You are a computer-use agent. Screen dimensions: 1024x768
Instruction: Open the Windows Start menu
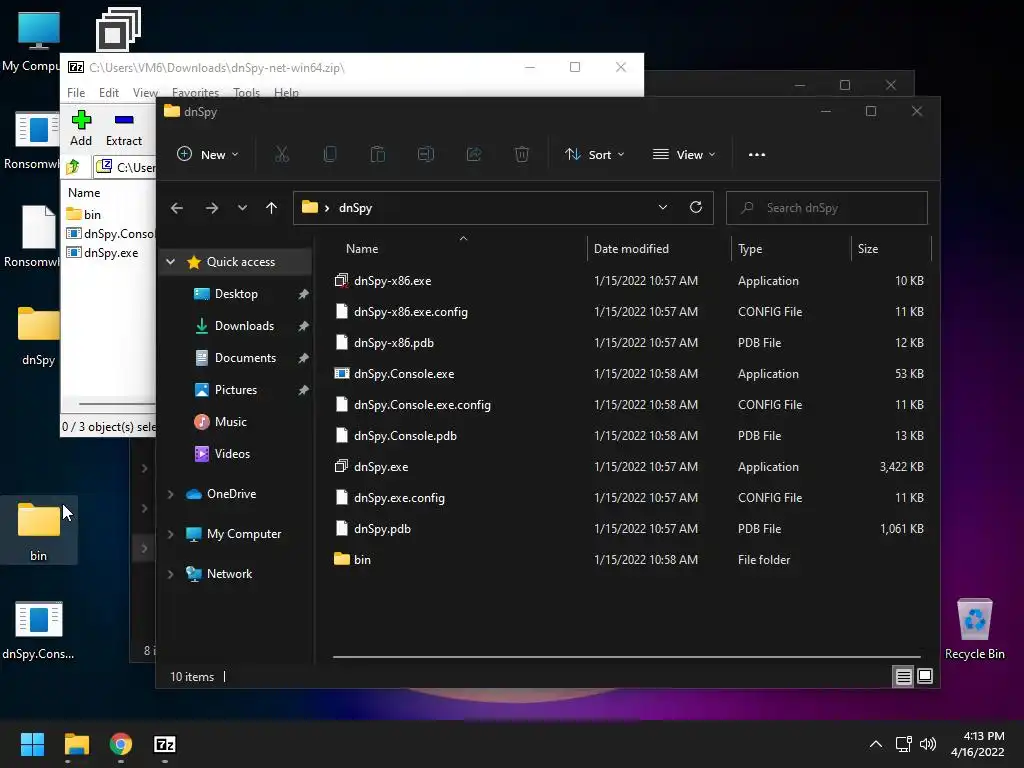(x=32, y=744)
